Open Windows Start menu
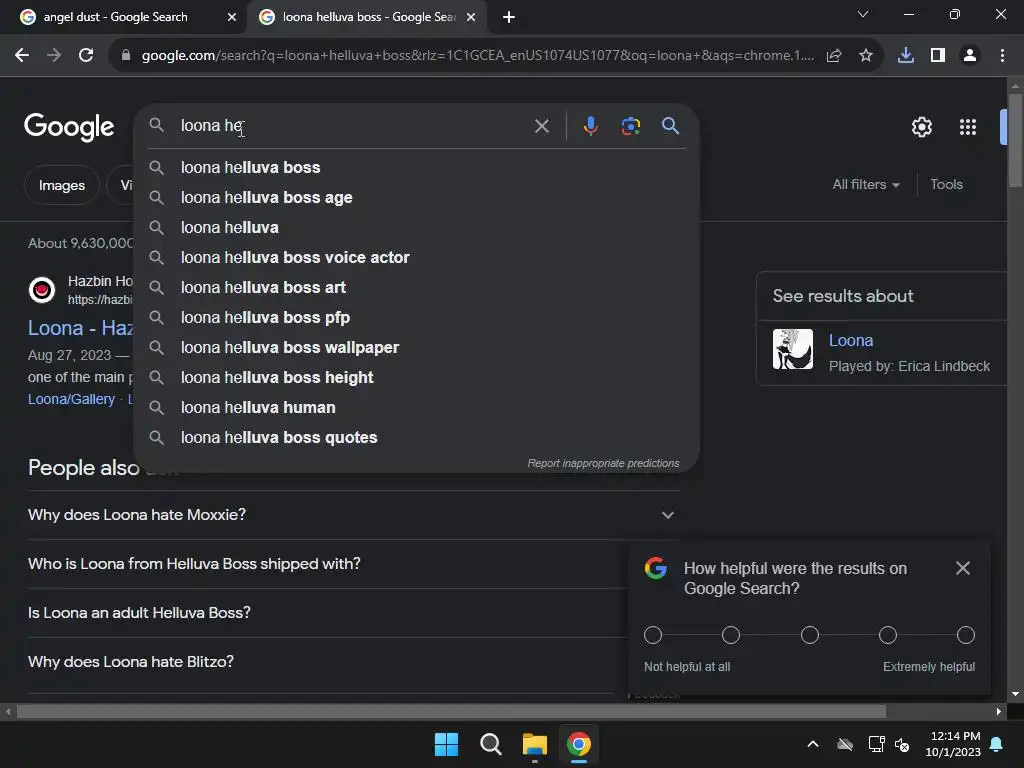Image resolution: width=1024 pixels, height=768 pixels. coord(446,744)
